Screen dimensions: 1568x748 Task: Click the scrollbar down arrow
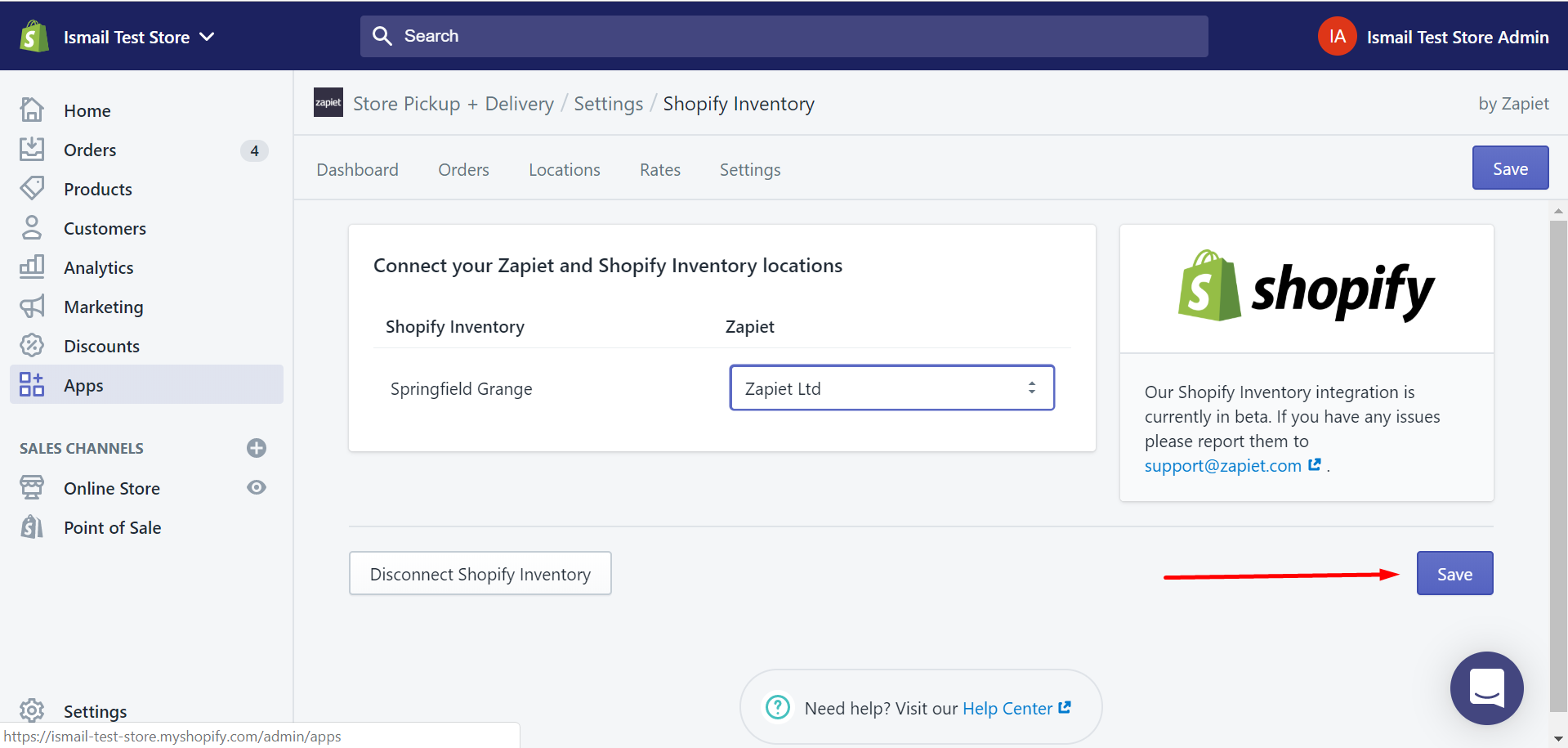[x=1558, y=738]
